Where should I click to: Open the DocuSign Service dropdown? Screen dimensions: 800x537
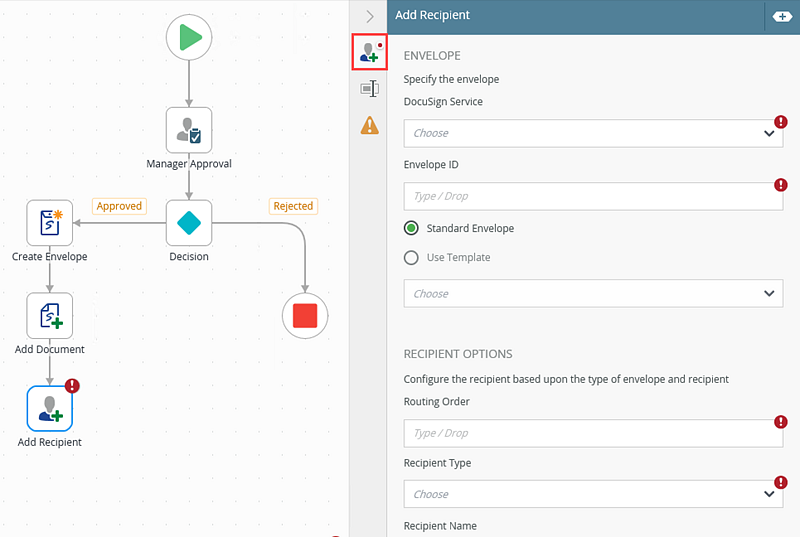pos(593,133)
